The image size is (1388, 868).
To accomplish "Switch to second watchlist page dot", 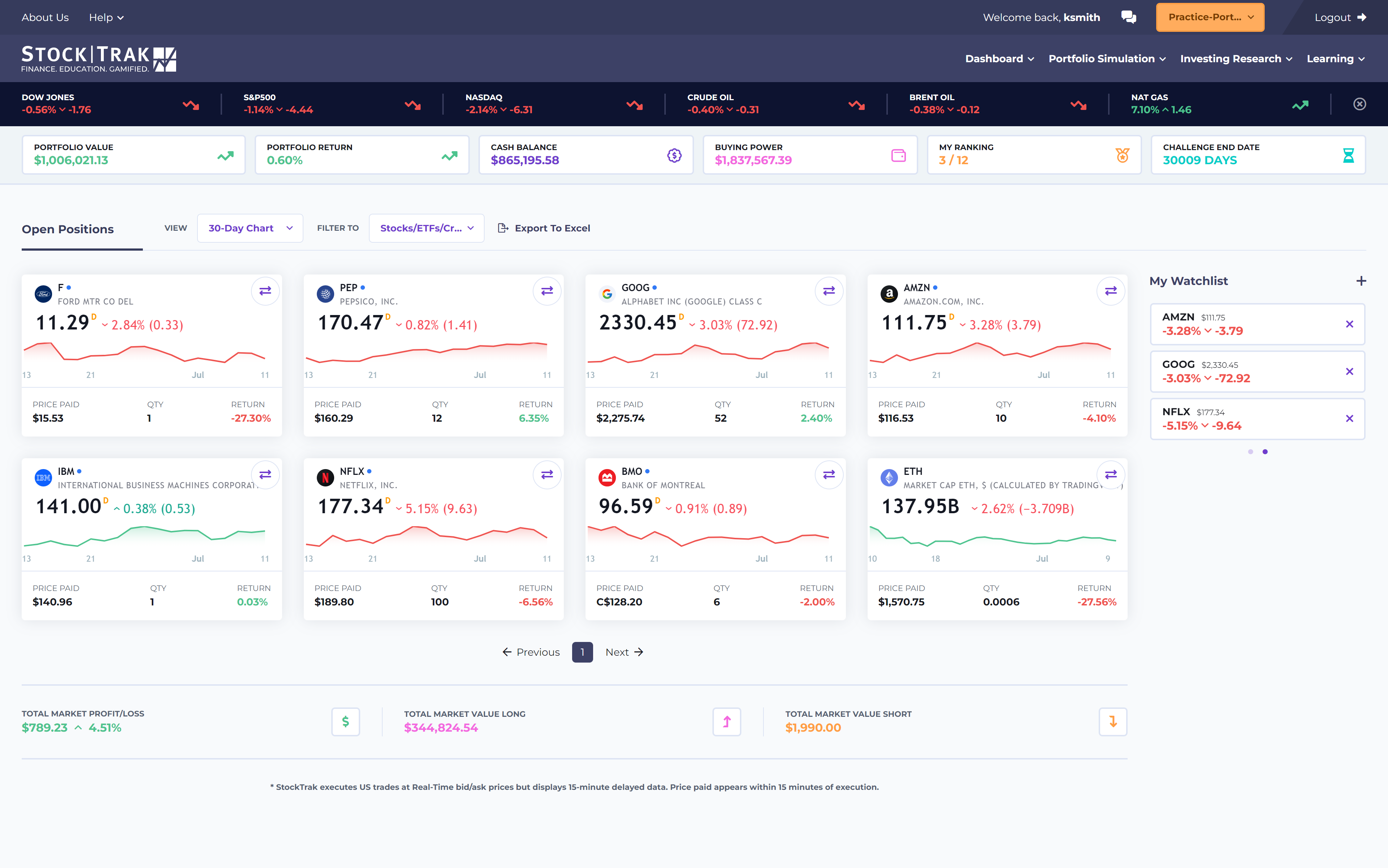I will pos(1265,452).
